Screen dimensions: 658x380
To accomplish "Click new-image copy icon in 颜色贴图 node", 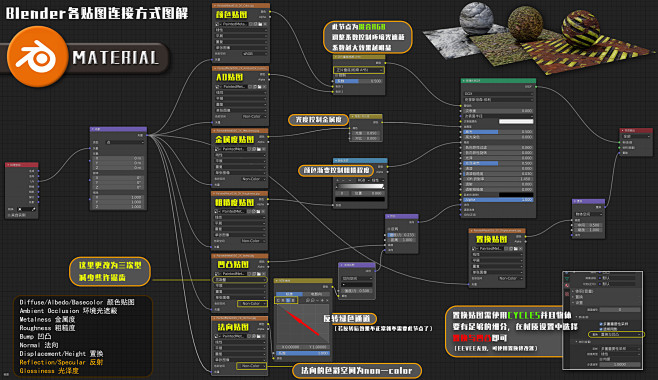I will point(256,24).
